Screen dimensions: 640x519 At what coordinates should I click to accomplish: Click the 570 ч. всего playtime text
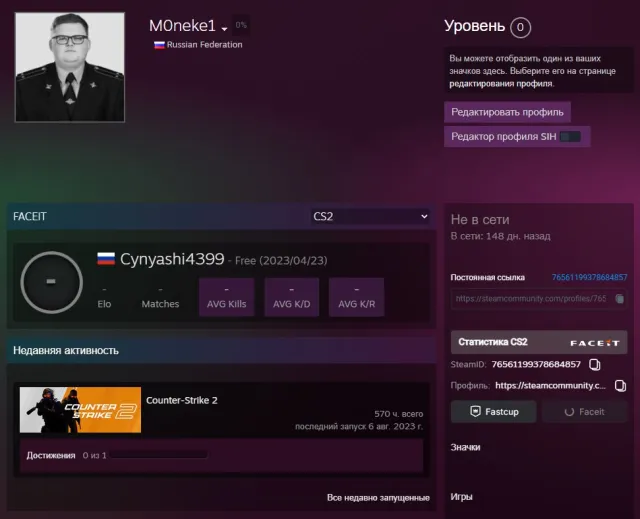[x=399, y=414]
